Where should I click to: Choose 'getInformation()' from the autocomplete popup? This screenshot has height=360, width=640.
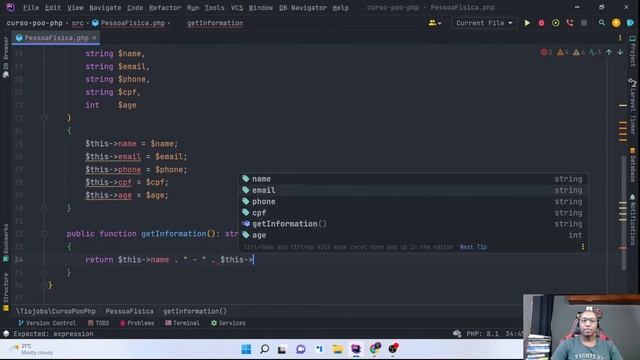pyautogui.click(x=413, y=224)
